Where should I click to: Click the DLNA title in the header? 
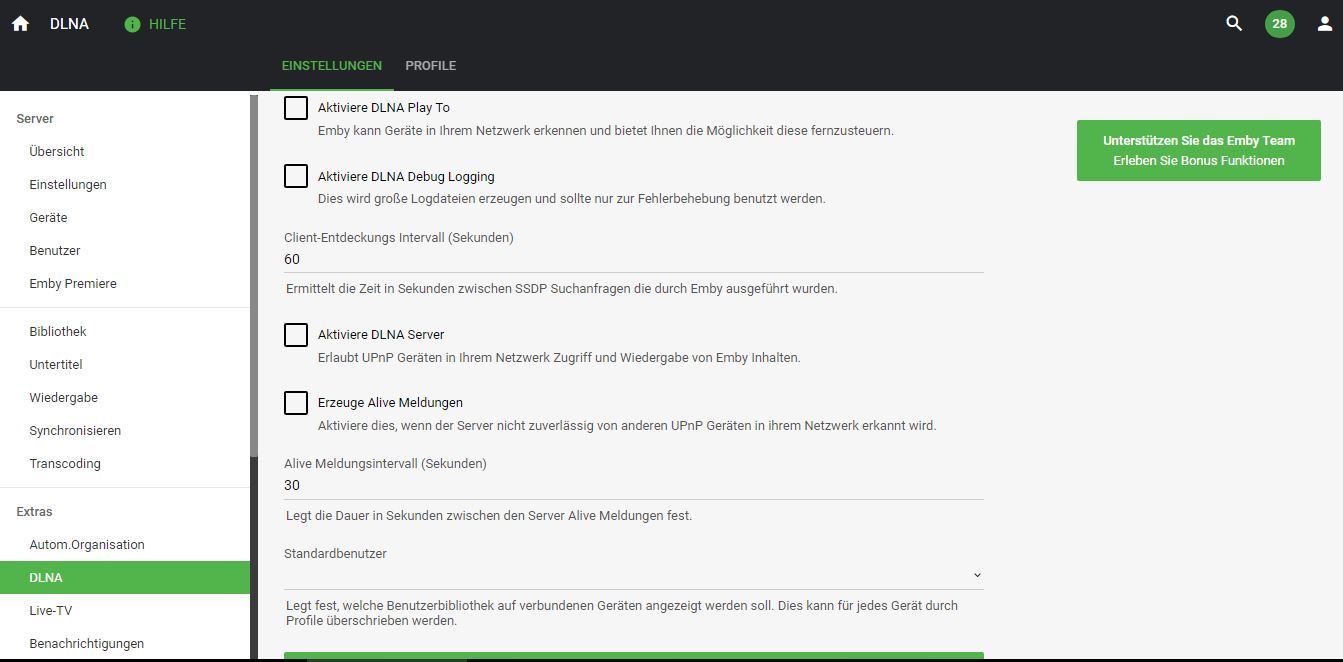[x=69, y=24]
